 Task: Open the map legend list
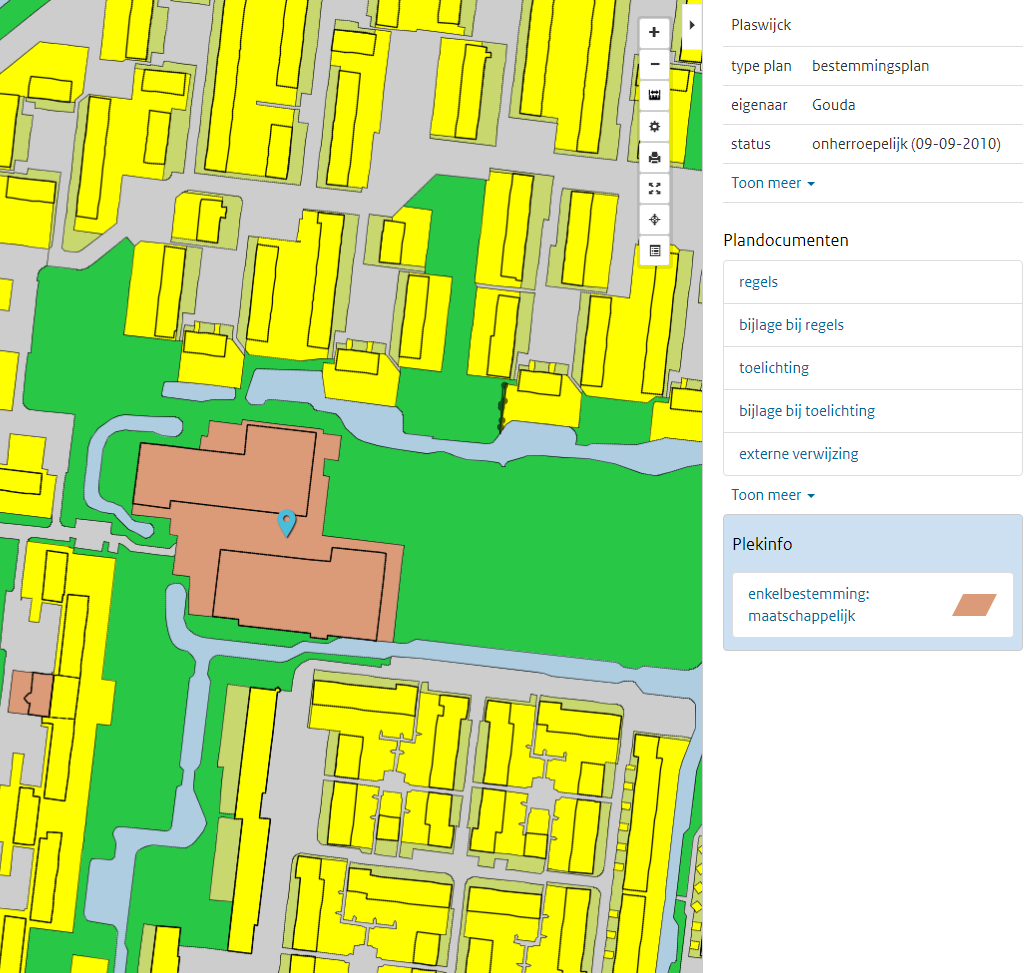tap(654, 250)
